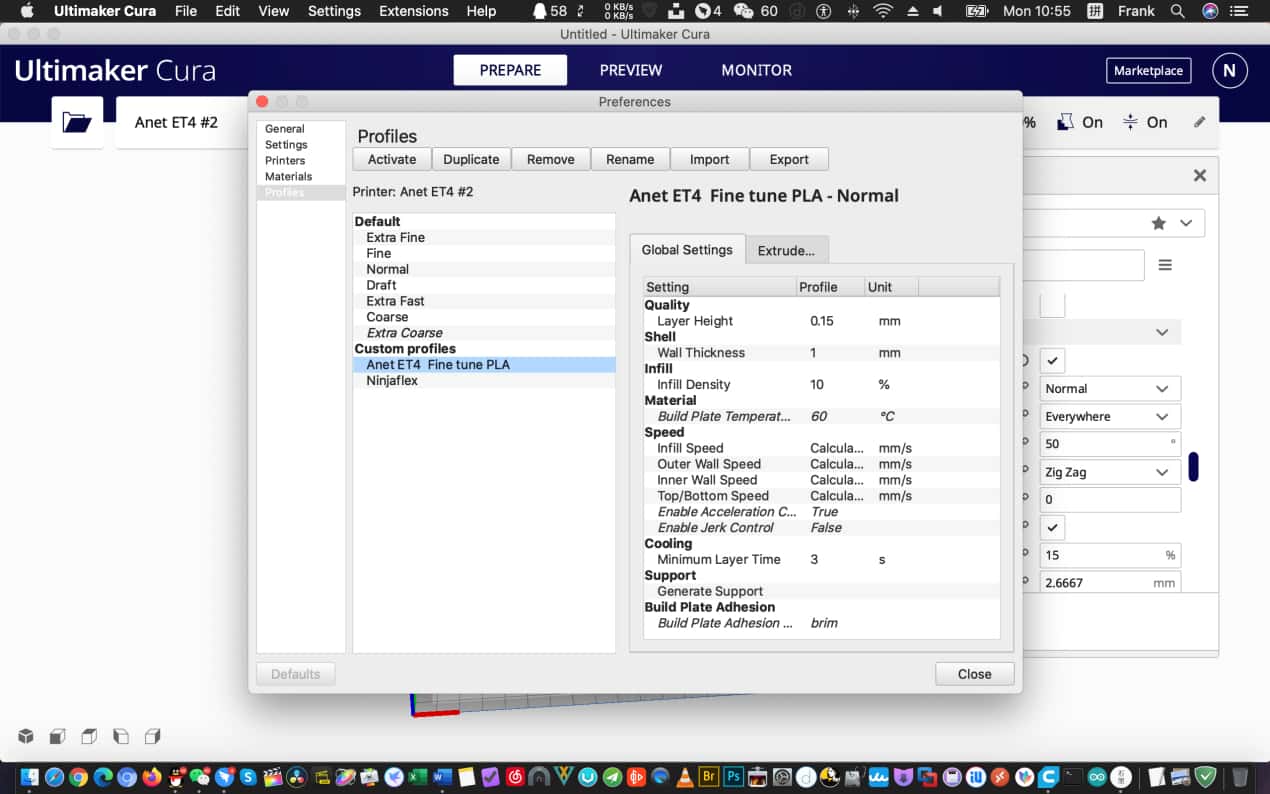Click the Activate button
Image resolution: width=1270 pixels, height=794 pixels.
pyautogui.click(x=392, y=159)
